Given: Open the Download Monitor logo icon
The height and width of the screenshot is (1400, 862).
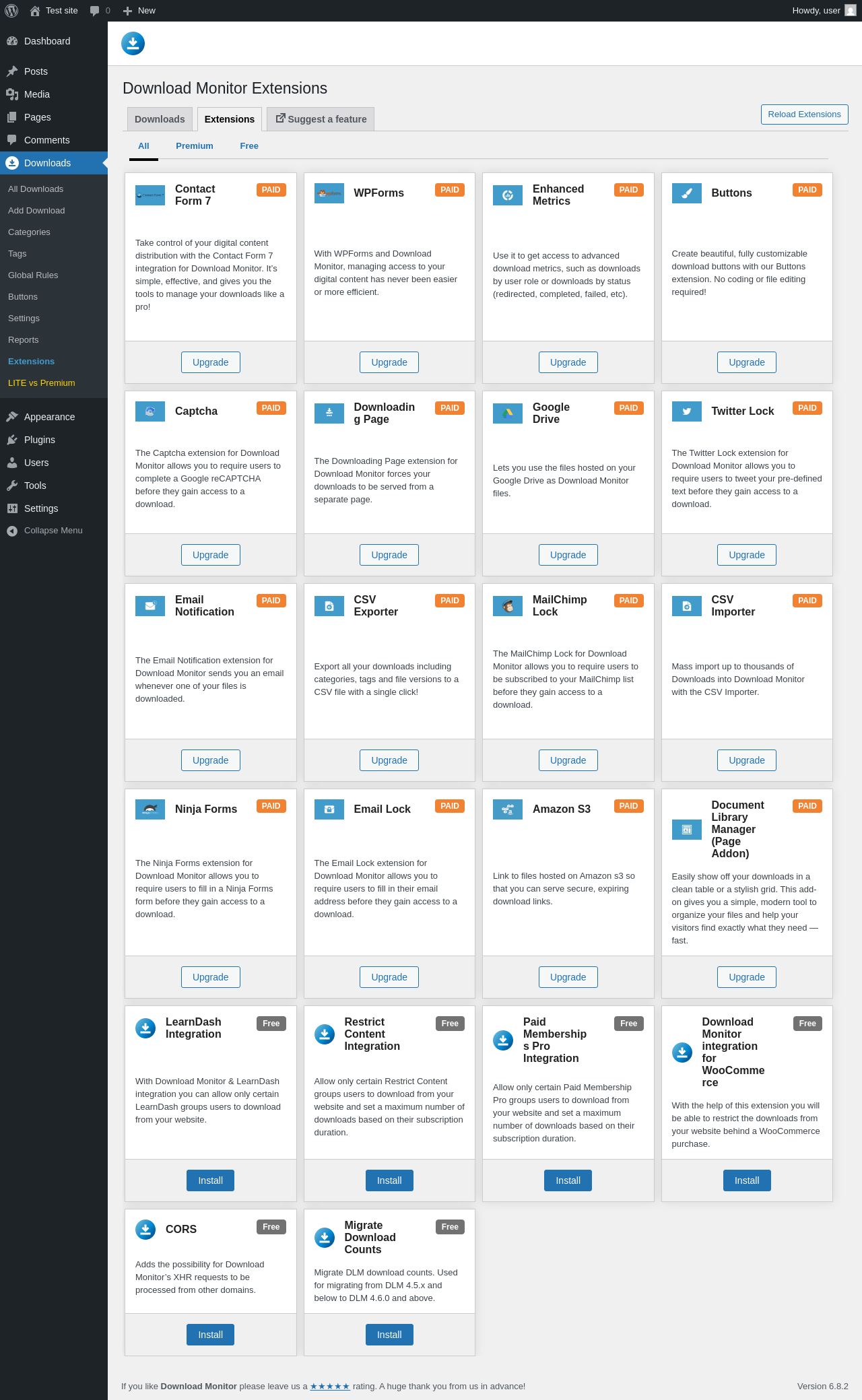Looking at the screenshot, I should coord(133,44).
